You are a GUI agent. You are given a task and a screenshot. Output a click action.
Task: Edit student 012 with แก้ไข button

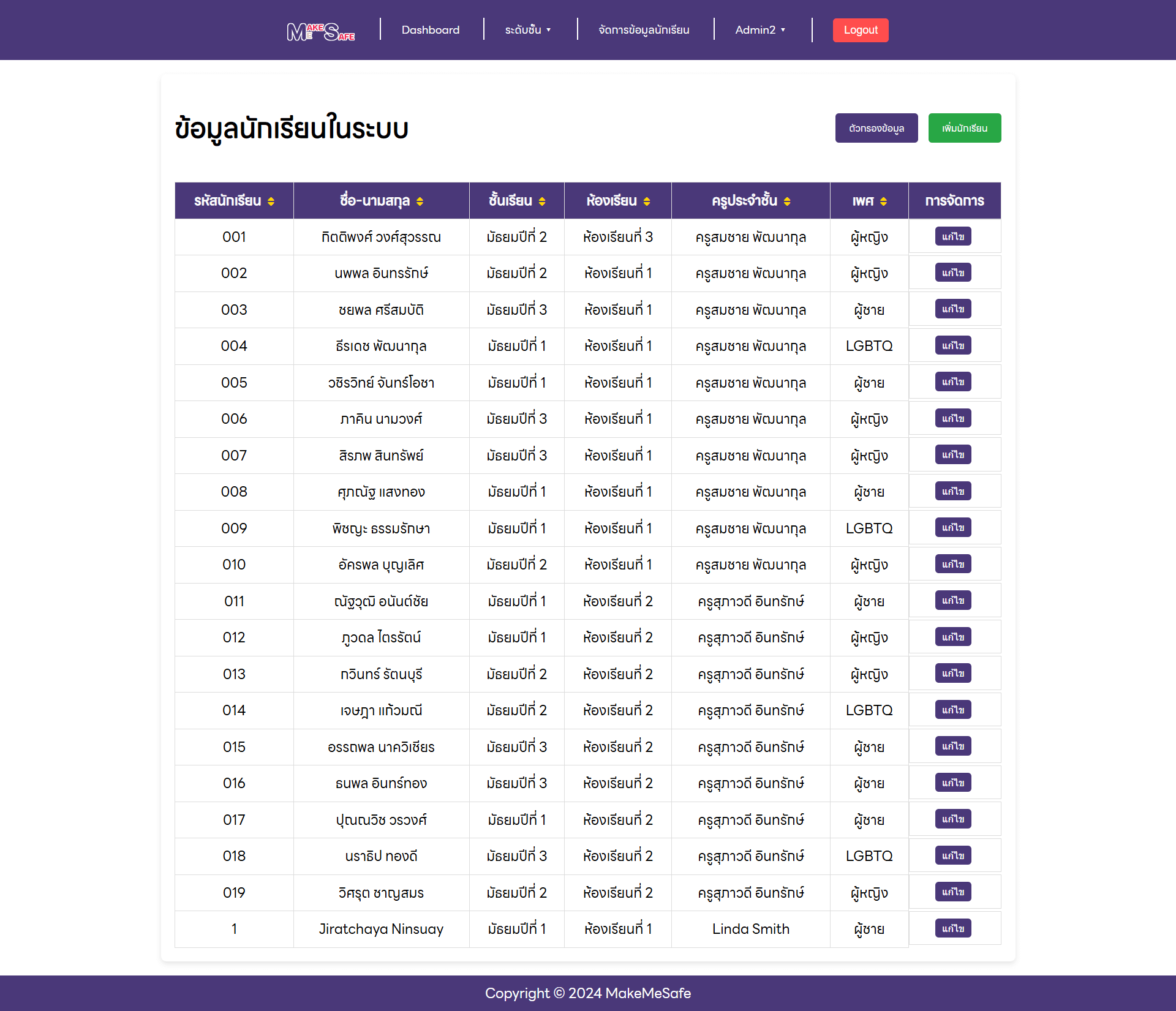953,637
